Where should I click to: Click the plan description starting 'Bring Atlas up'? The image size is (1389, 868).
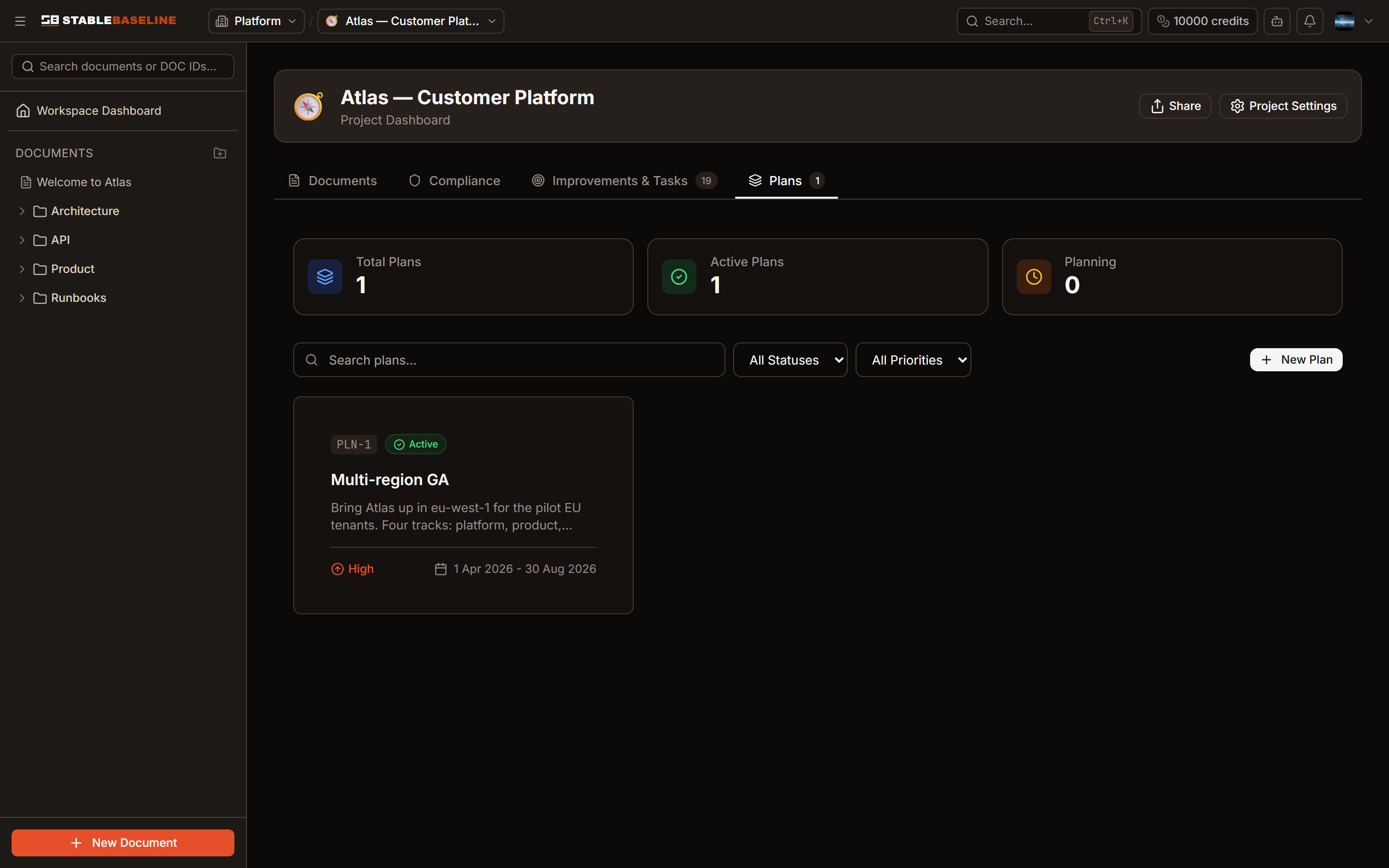coord(456,516)
